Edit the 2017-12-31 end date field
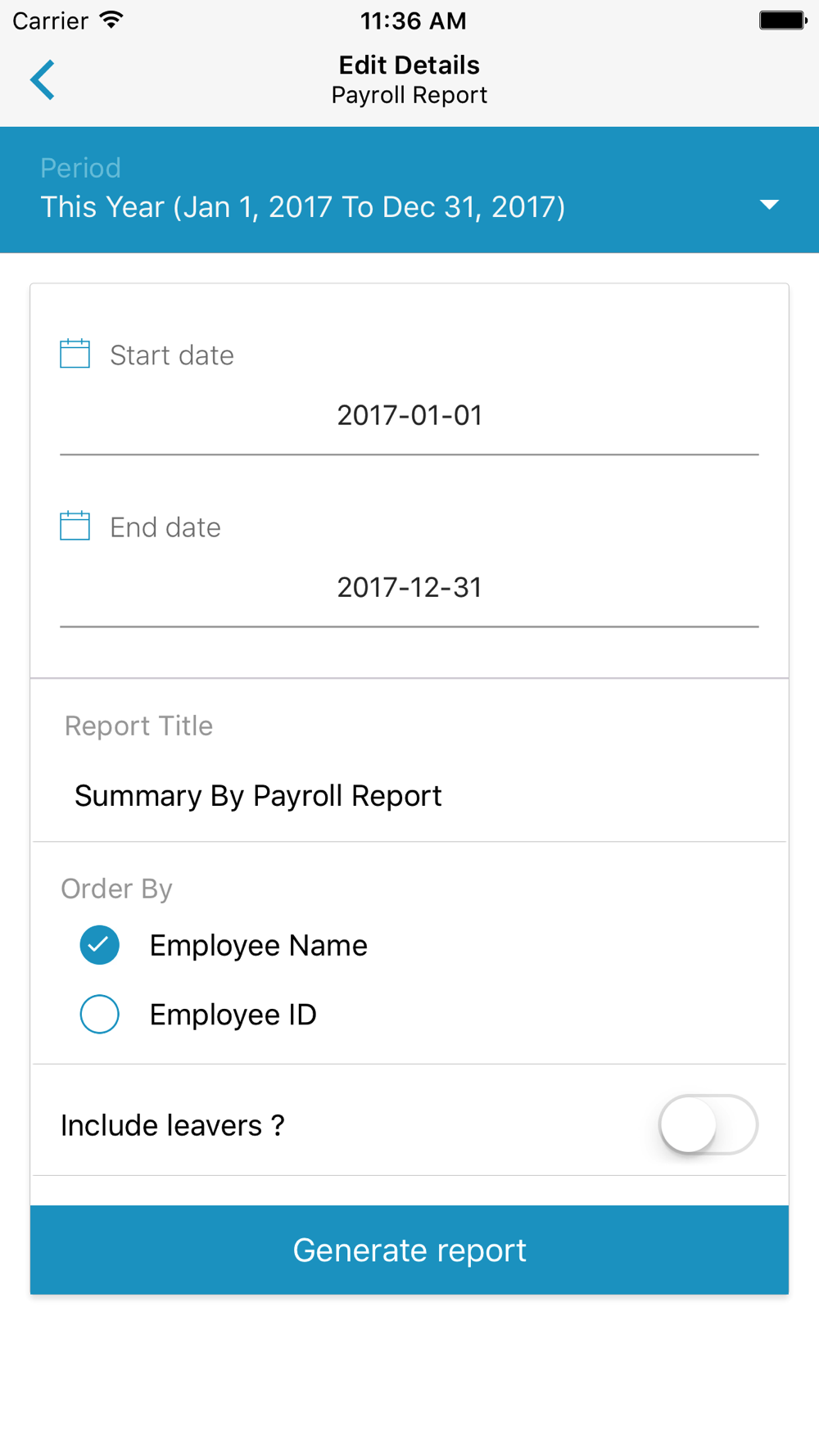Image resolution: width=819 pixels, height=1456 pixels. [409, 588]
